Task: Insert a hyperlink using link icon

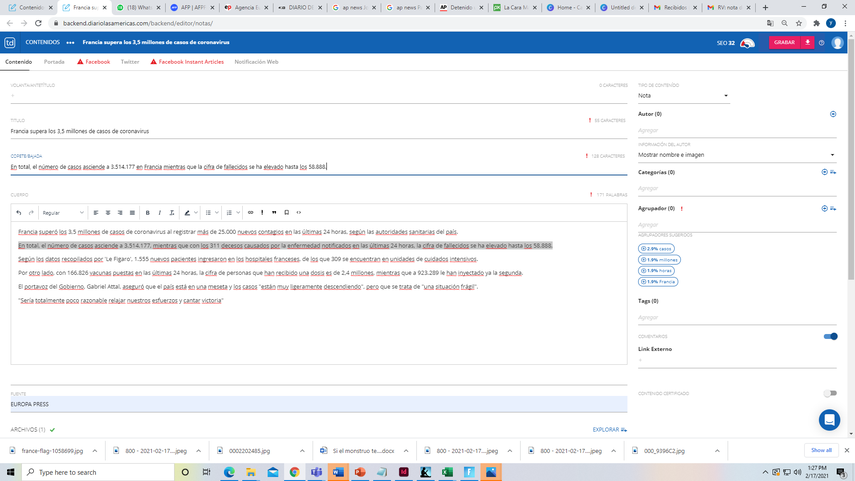Action: 250,212
